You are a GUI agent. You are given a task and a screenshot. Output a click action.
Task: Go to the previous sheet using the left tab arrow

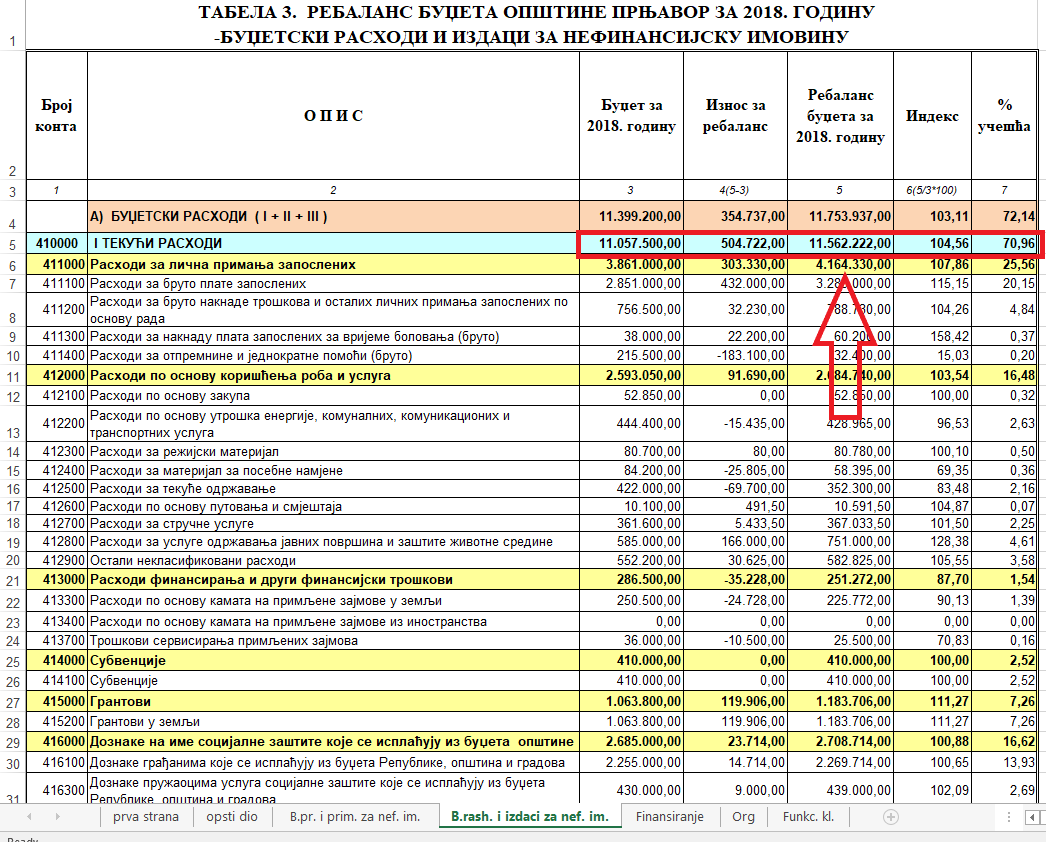[29, 817]
